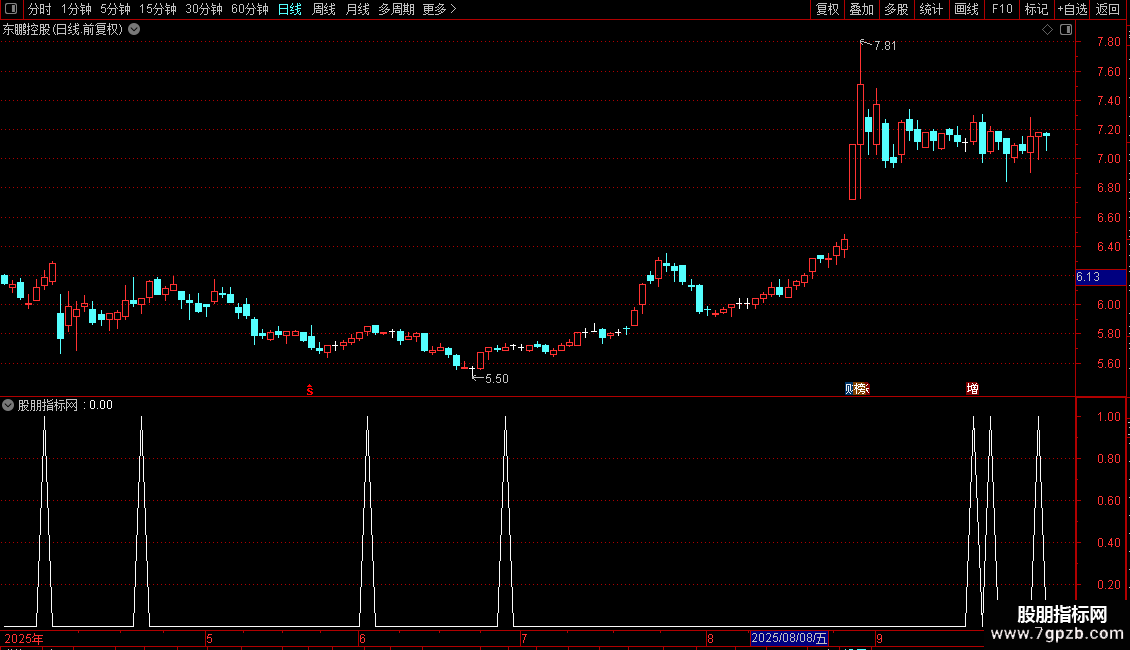Select the 30分钟 period
The image size is (1130, 650).
[x=204, y=9]
